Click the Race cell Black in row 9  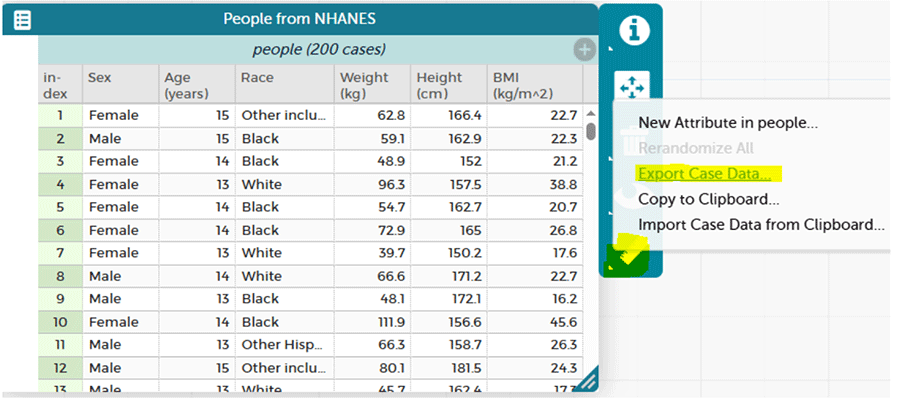pyautogui.click(x=285, y=299)
